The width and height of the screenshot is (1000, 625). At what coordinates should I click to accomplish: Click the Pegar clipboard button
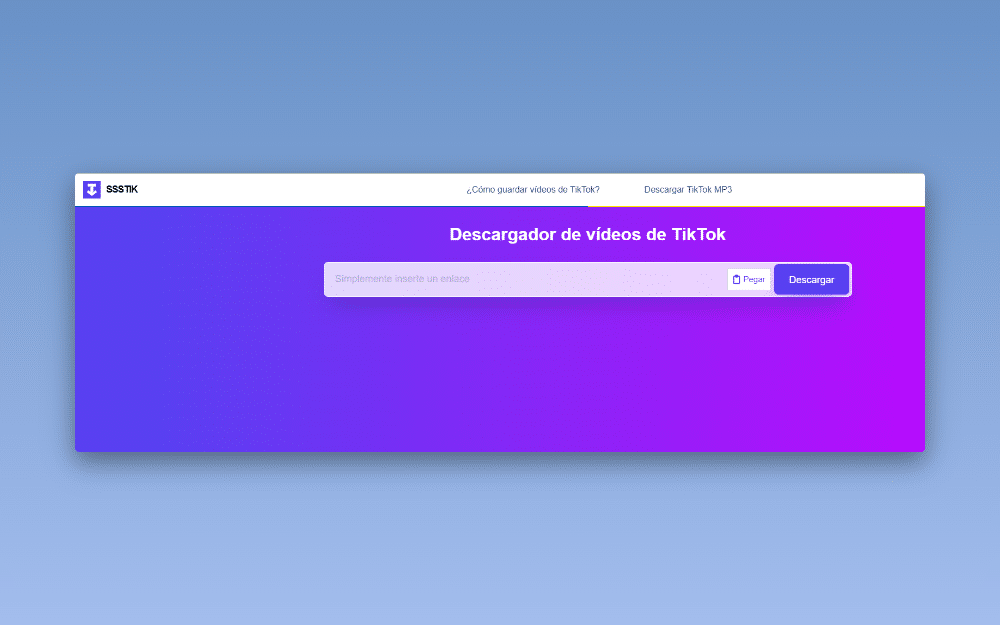pos(749,279)
